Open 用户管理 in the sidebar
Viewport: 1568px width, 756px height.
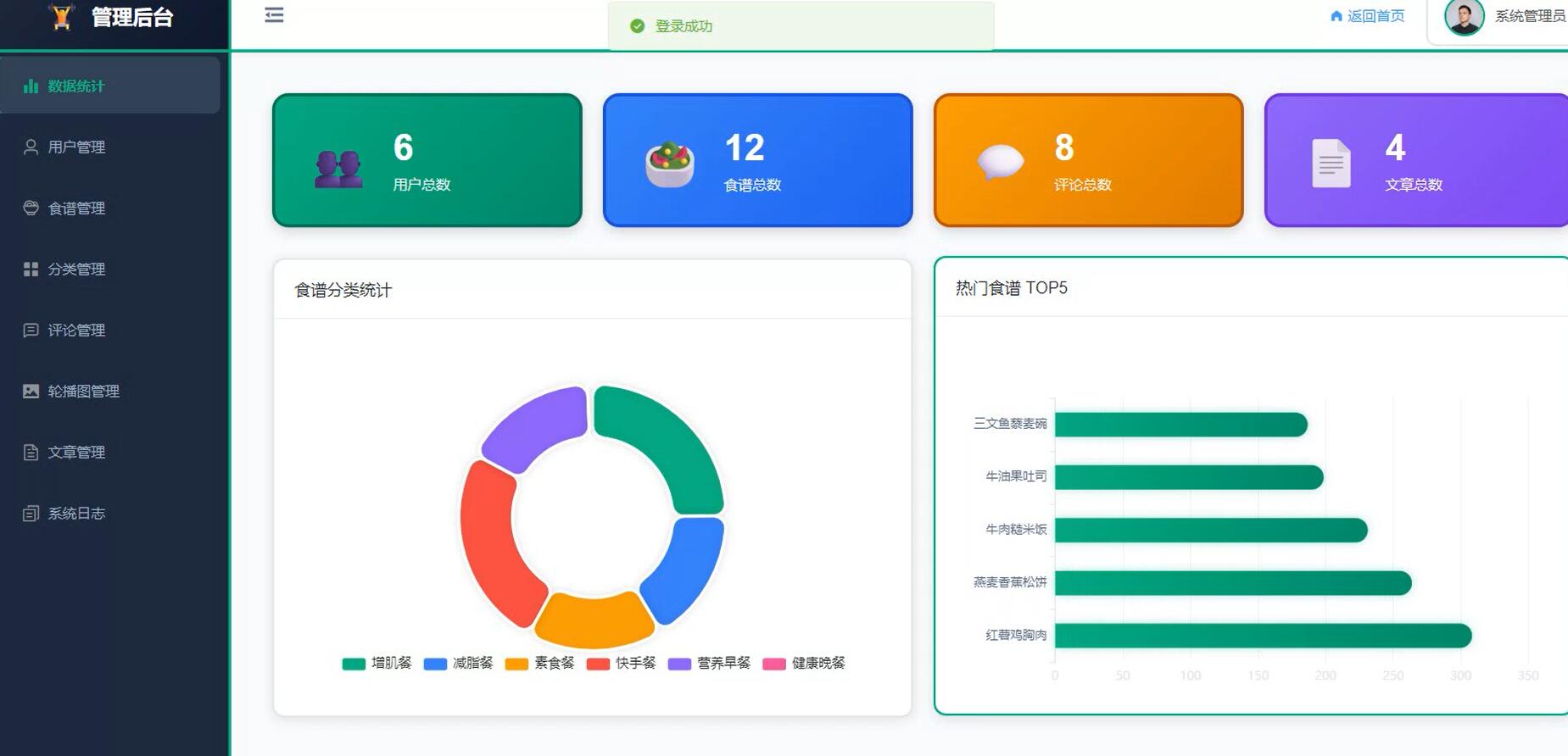click(110, 147)
